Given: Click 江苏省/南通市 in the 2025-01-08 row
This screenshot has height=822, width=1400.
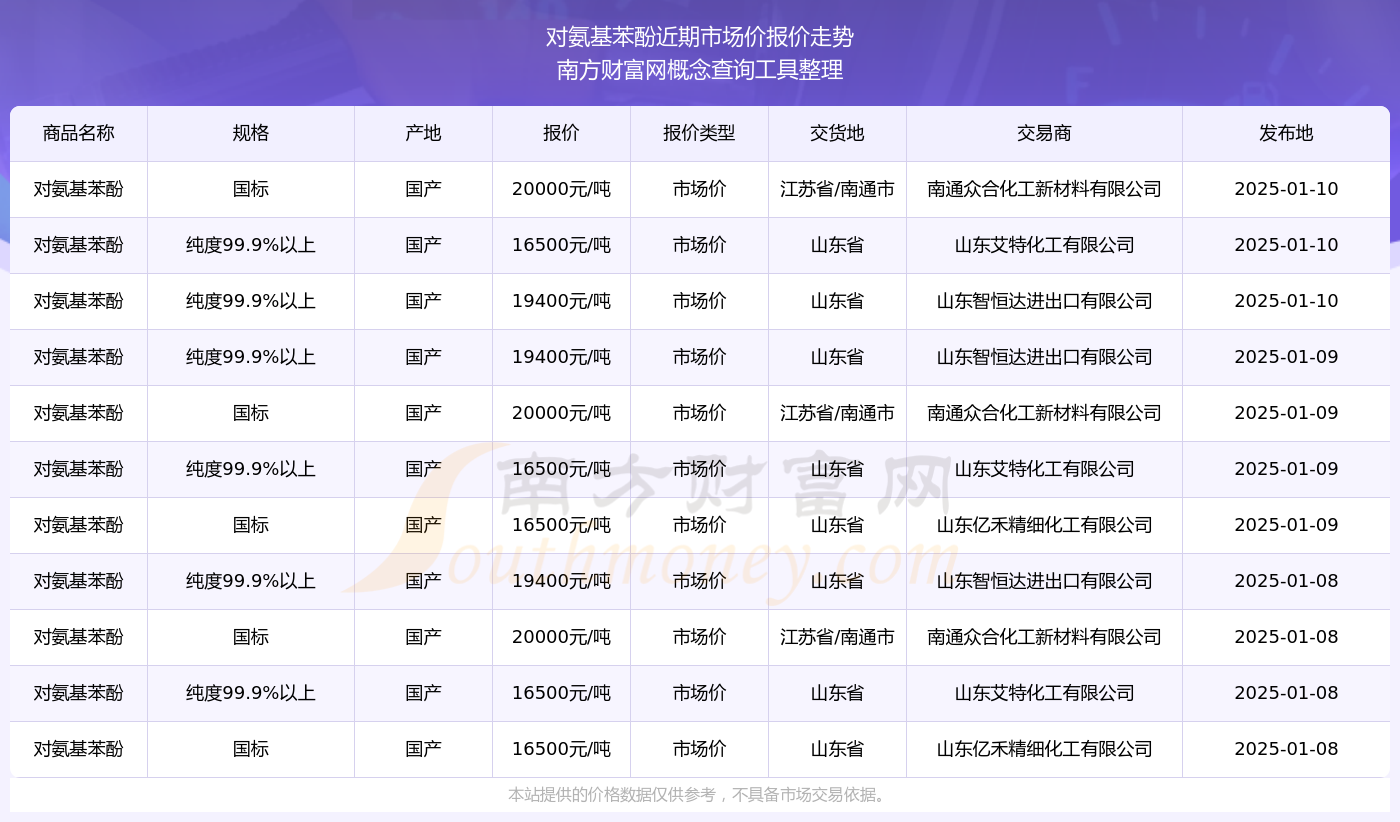Looking at the screenshot, I should (837, 637).
